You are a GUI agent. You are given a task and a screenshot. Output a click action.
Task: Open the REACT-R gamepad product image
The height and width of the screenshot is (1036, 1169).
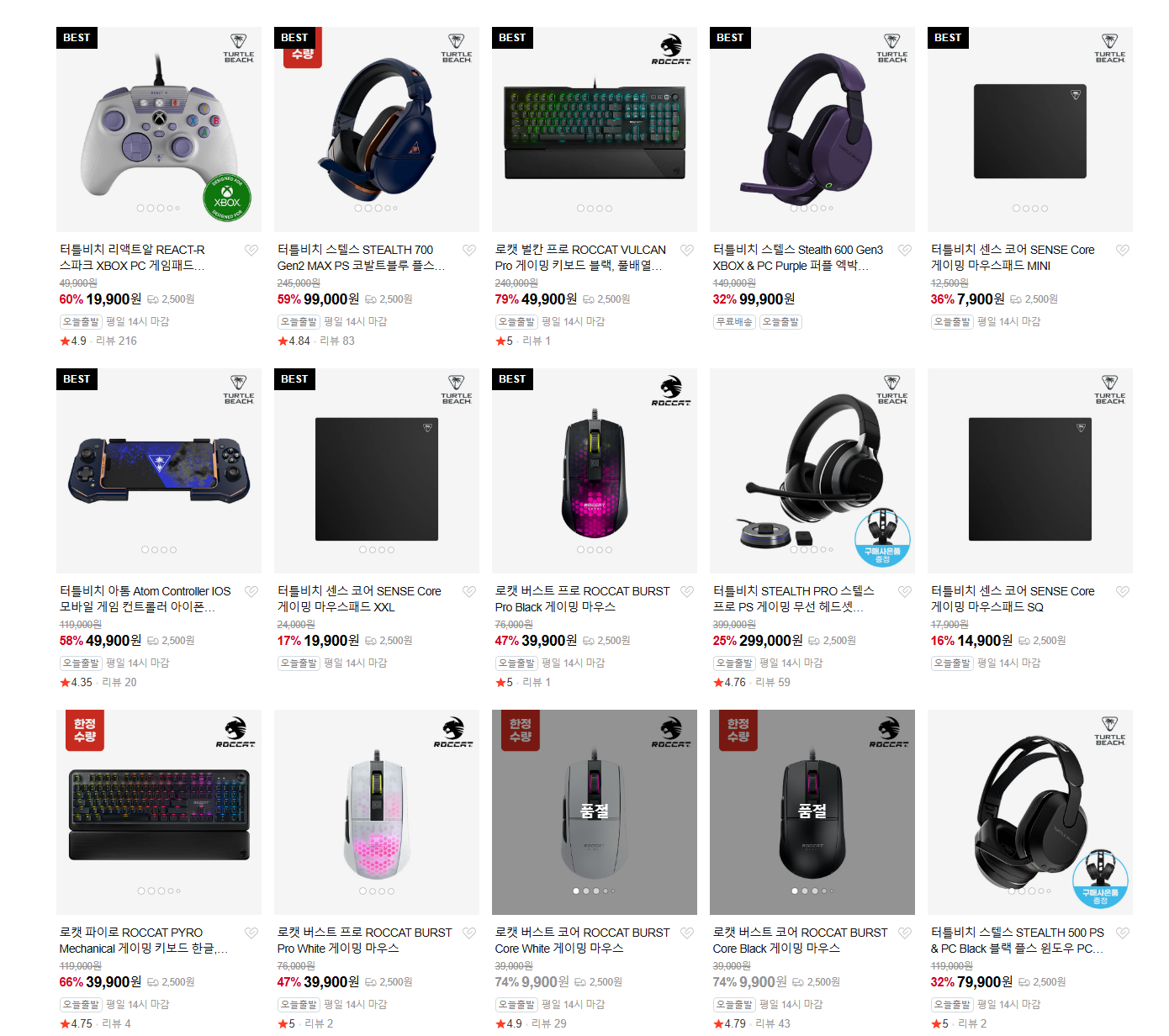pyautogui.click(x=159, y=129)
